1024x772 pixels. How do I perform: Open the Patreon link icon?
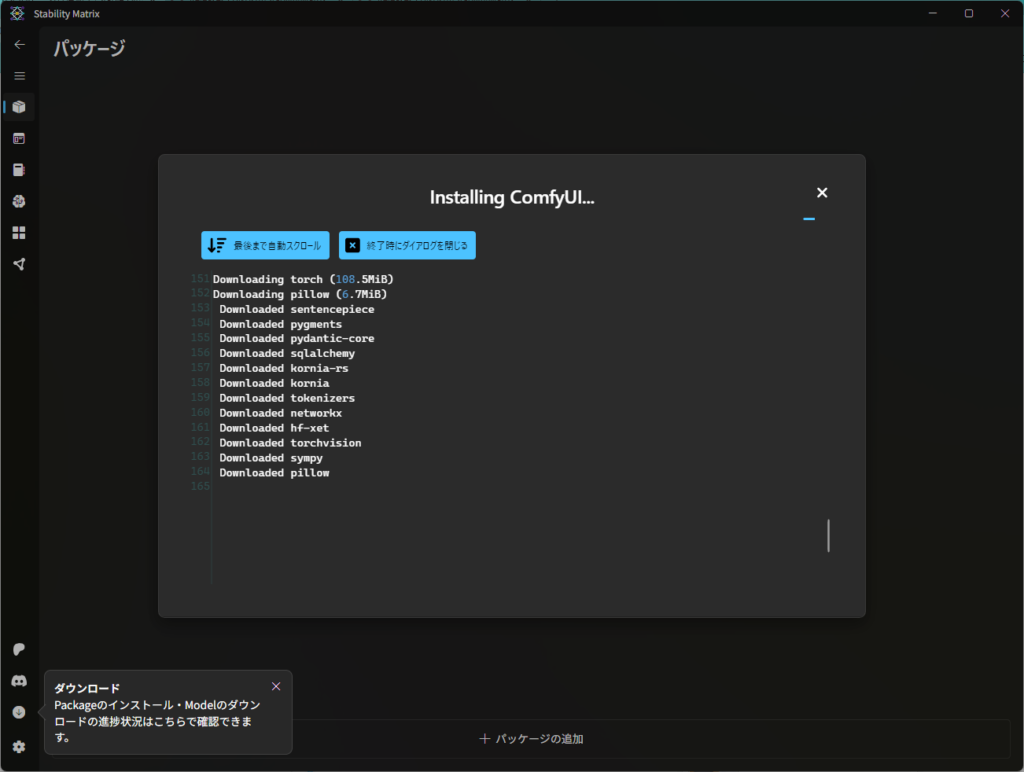click(x=19, y=649)
